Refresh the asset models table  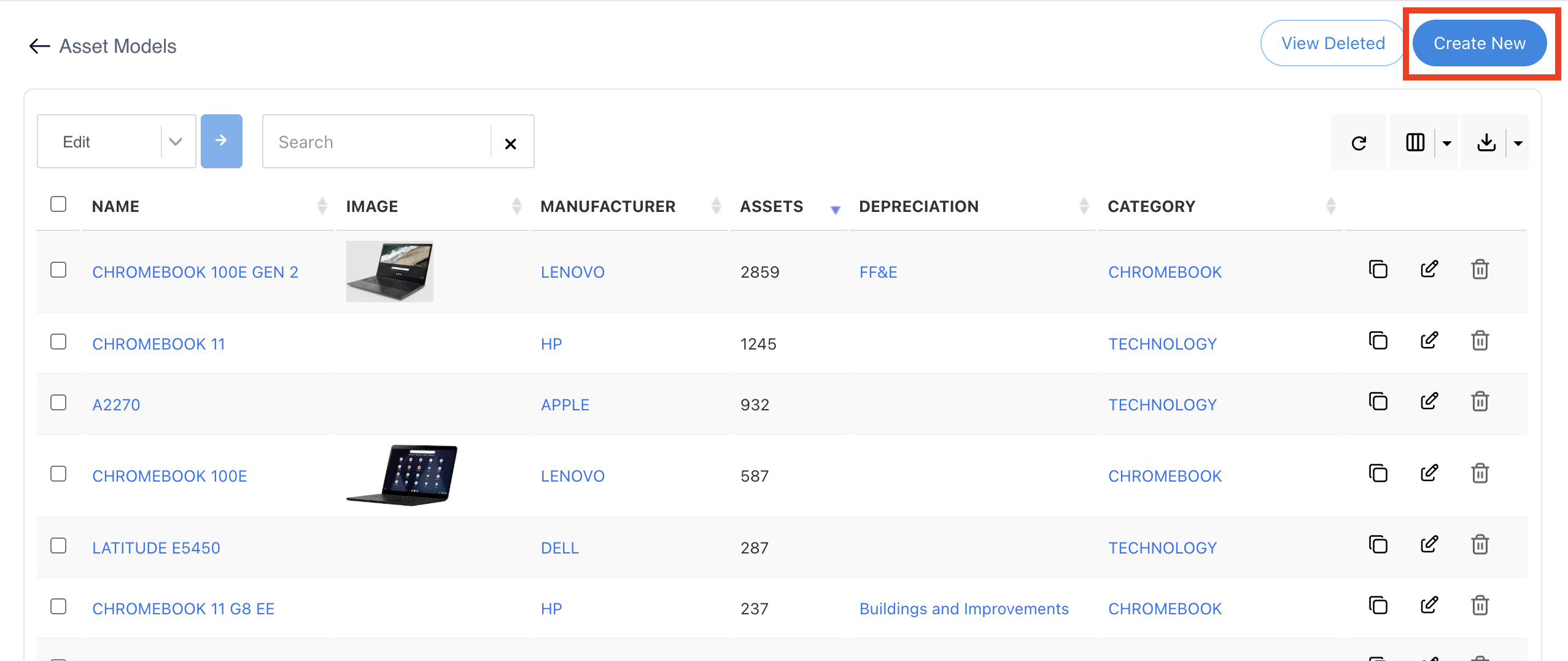tap(1358, 143)
